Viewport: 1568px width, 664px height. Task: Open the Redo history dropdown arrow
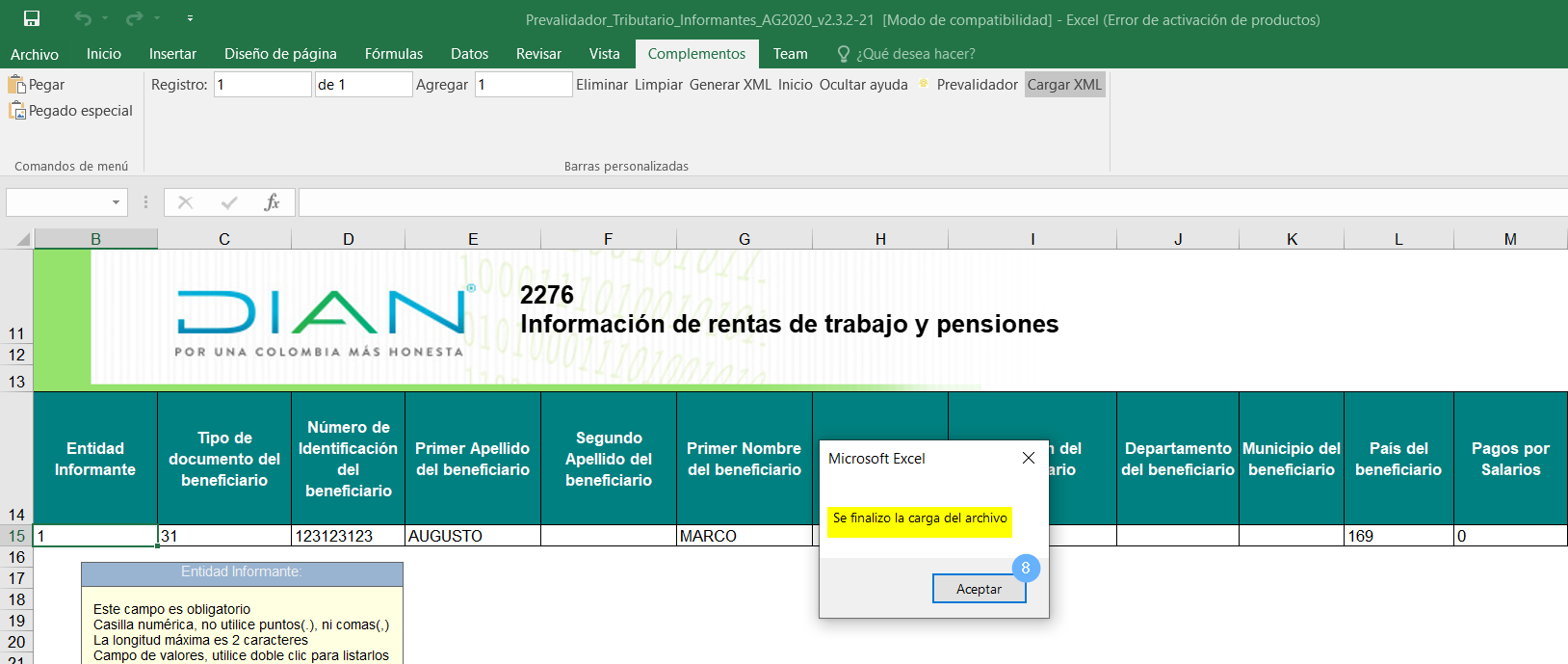pyautogui.click(x=157, y=18)
